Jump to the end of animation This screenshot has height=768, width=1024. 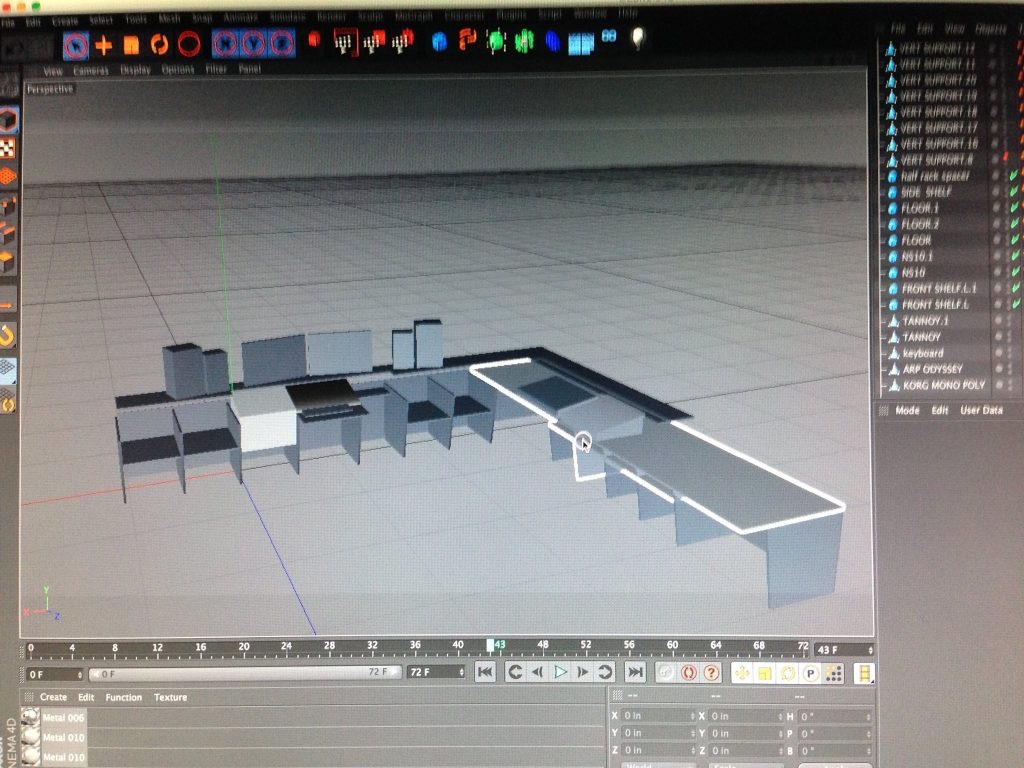point(635,672)
